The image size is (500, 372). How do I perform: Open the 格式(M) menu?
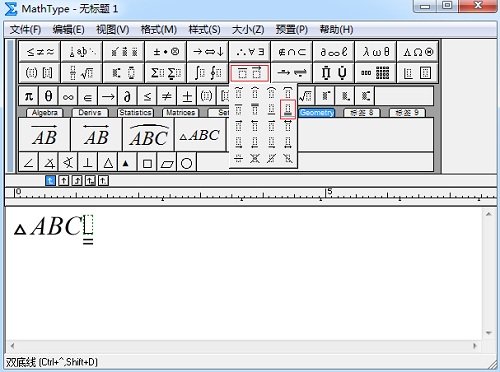159,30
